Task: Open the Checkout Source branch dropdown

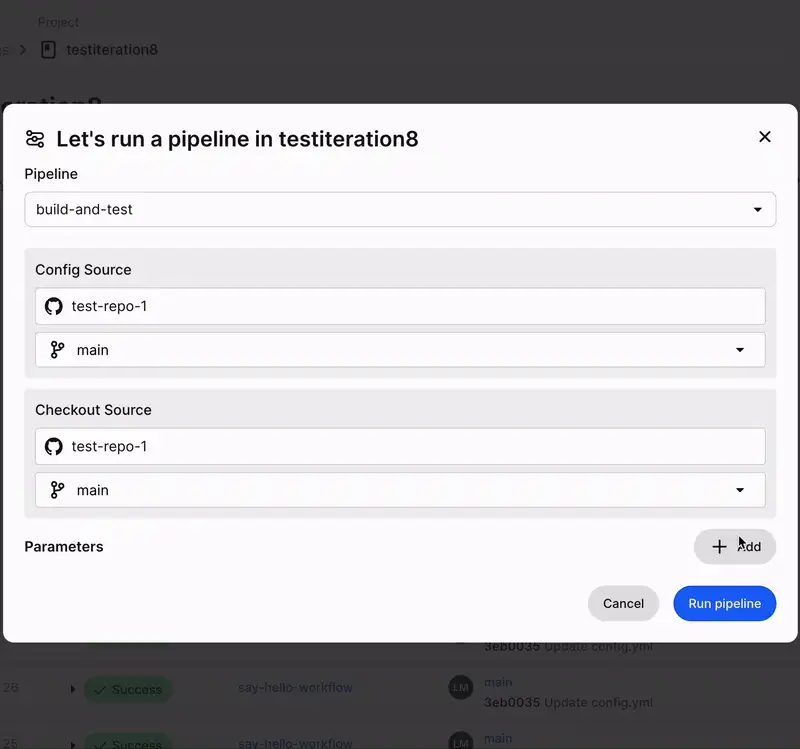Action: (x=740, y=490)
